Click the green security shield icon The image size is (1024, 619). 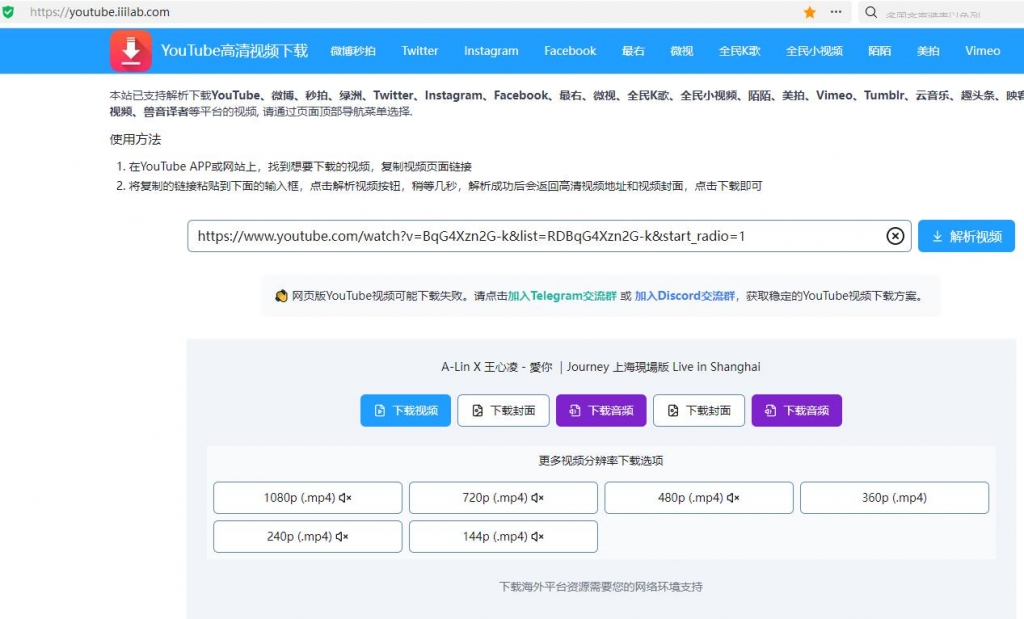[x=8, y=12]
